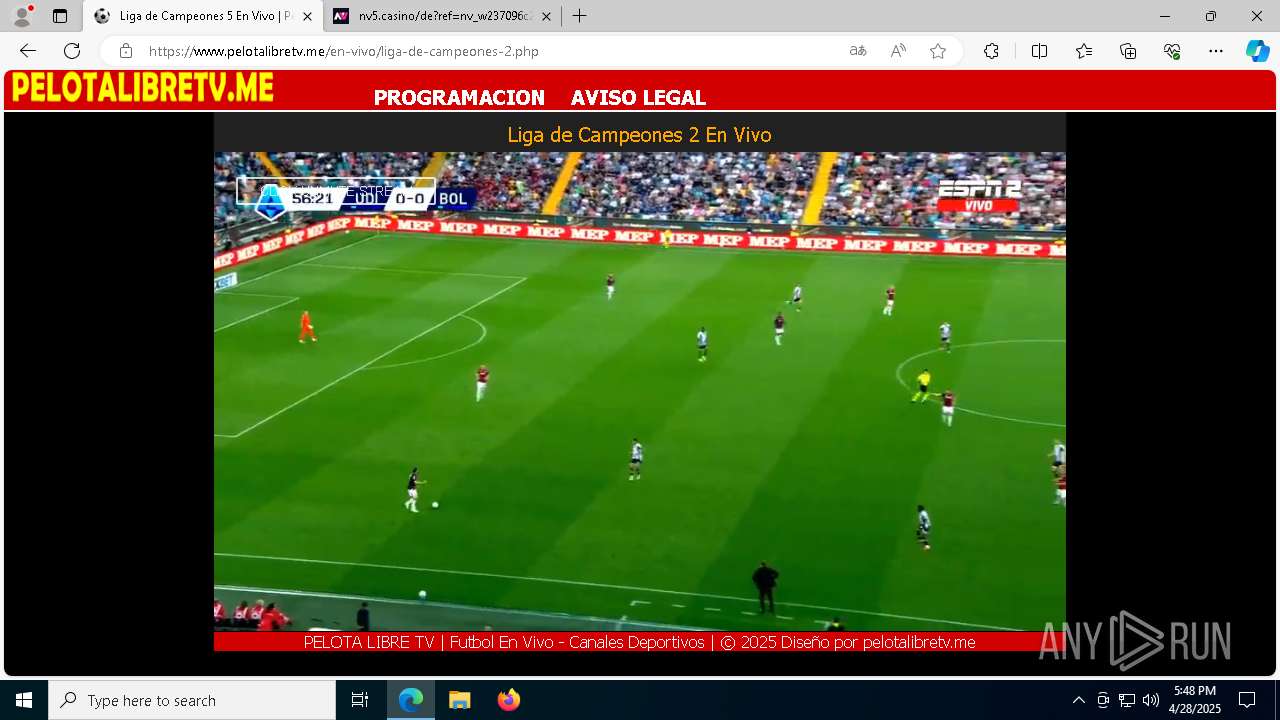Open the Favorites list icon
Image resolution: width=1280 pixels, height=720 pixels.
1084,51
